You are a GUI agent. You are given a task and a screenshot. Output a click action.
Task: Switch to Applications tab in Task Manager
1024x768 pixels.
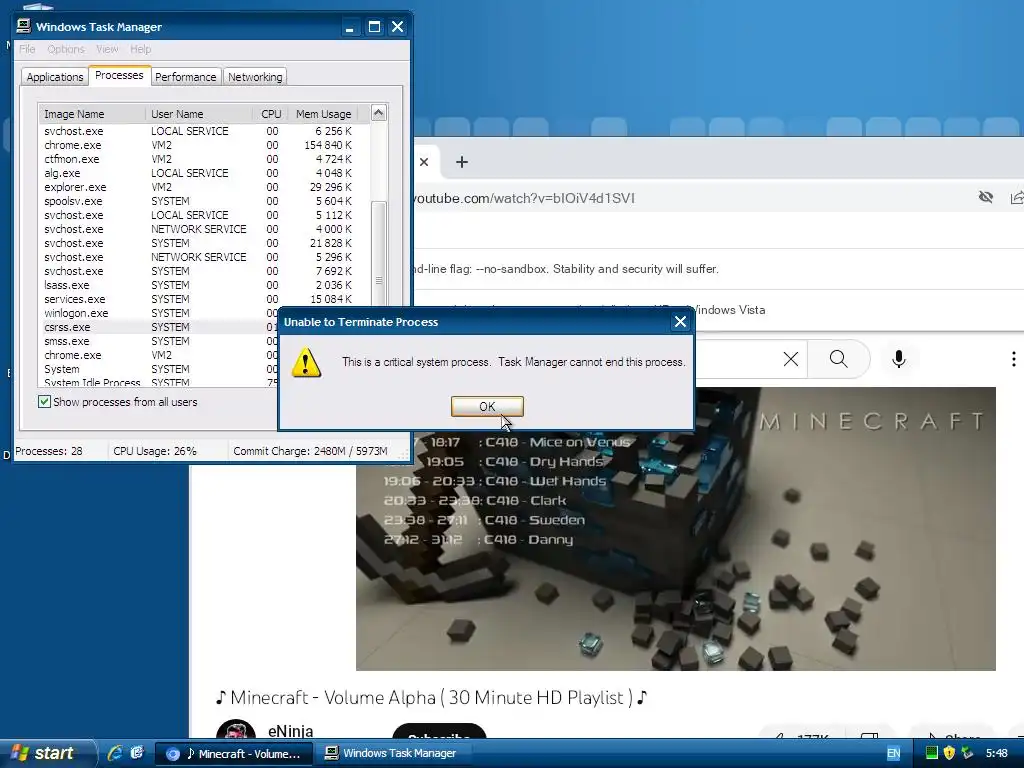pyautogui.click(x=55, y=77)
